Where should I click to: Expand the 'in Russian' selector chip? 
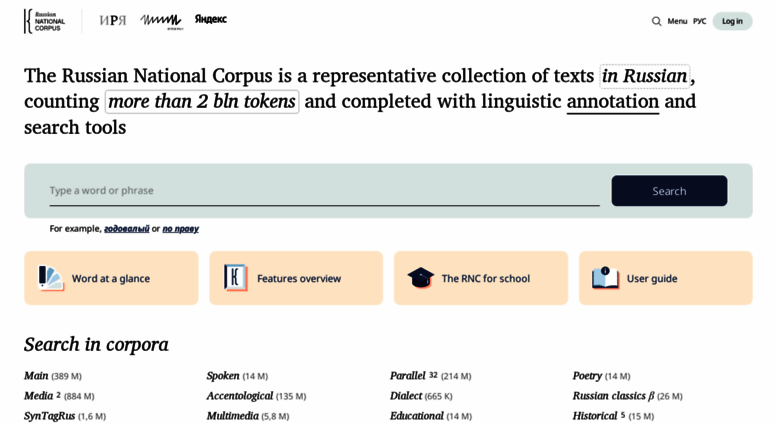(x=644, y=76)
